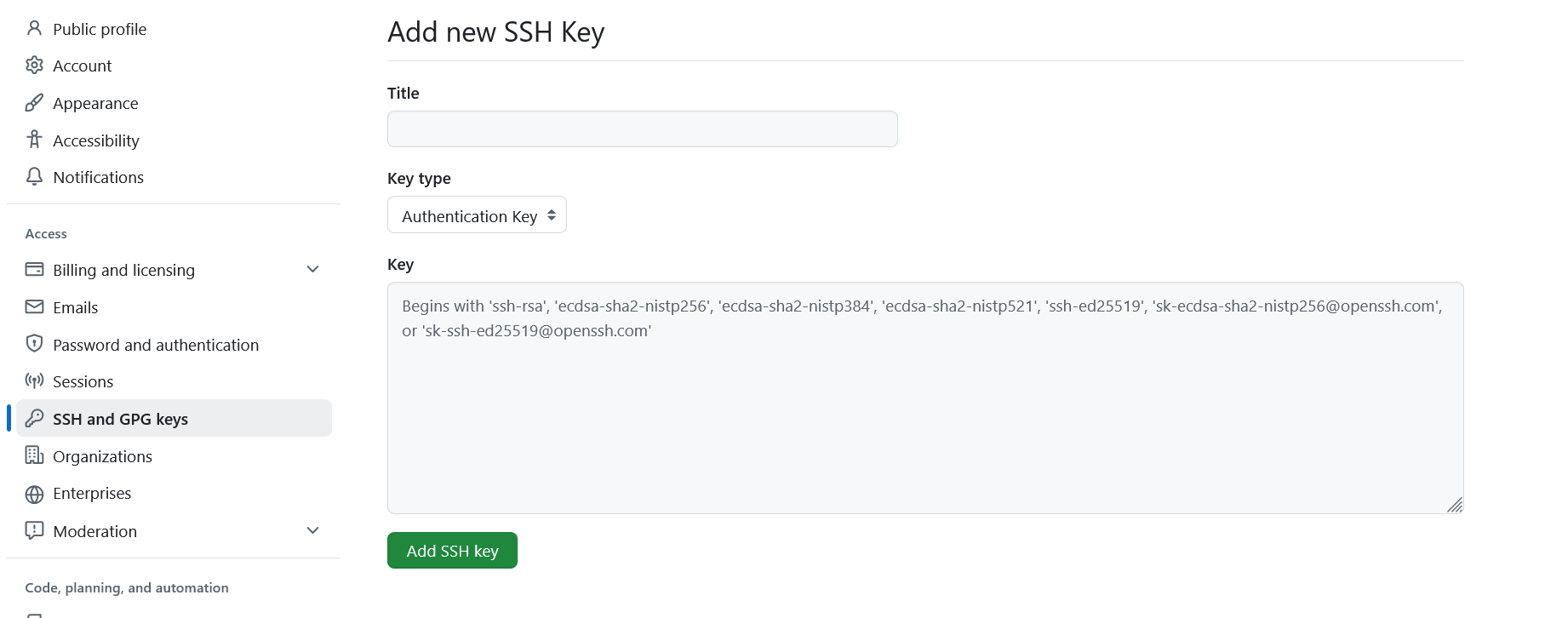Open SSH and GPG keys settings

click(x=120, y=419)
